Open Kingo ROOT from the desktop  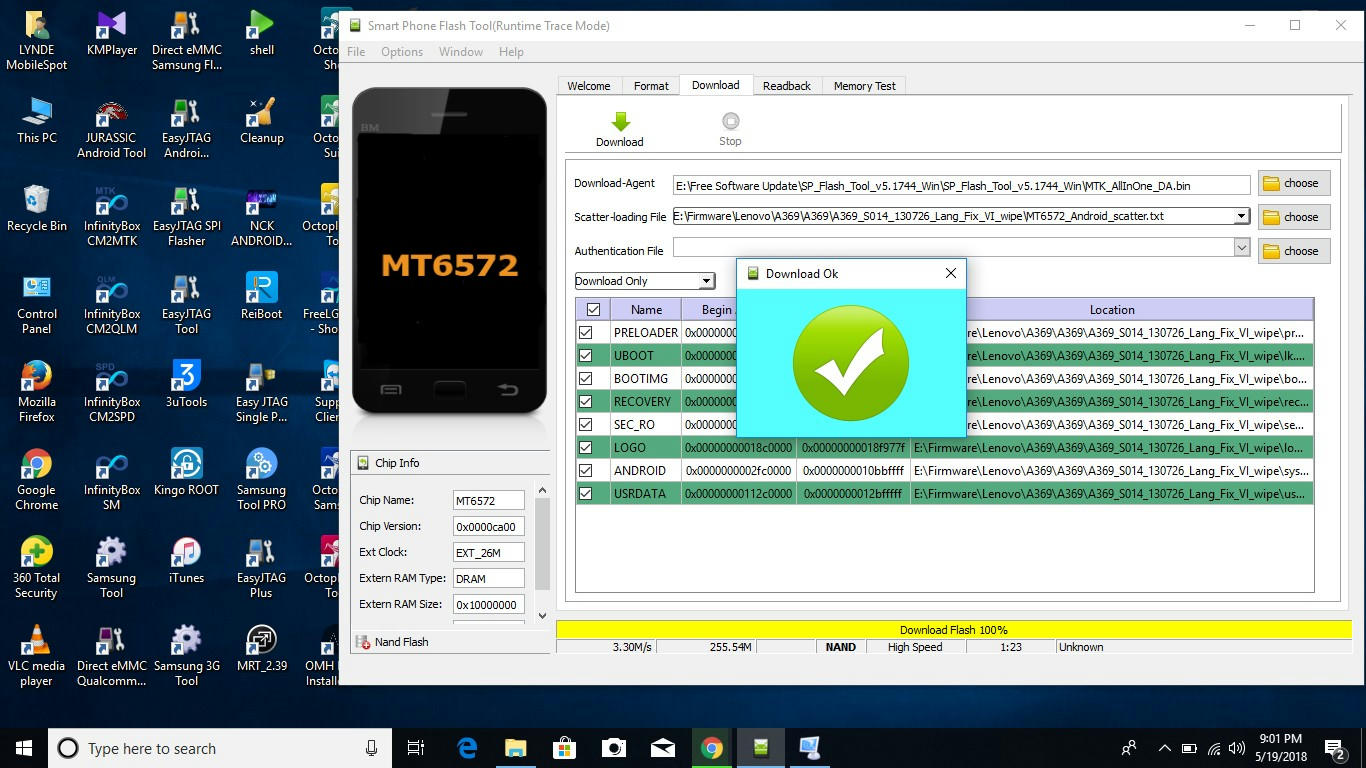(x=186, y=466)
